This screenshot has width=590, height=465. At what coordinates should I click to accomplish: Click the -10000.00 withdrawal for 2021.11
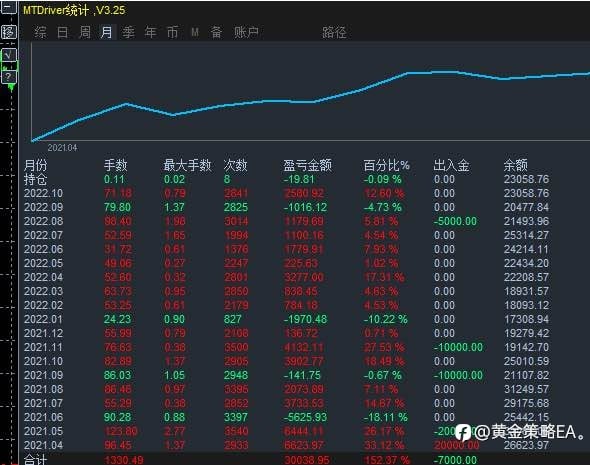pyautogui.click(x=458, y=347)
